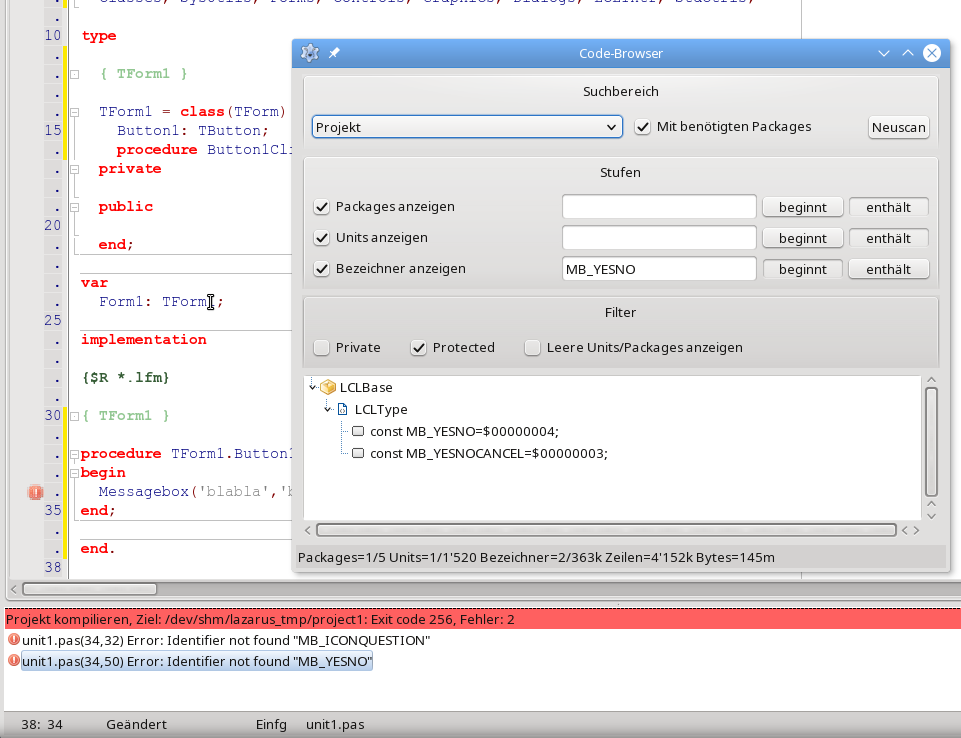Click the MB_ICONQUESTION error icon in messages
Image resolution: width=961 pixels, height=738 pixels.
coord(13,640)
